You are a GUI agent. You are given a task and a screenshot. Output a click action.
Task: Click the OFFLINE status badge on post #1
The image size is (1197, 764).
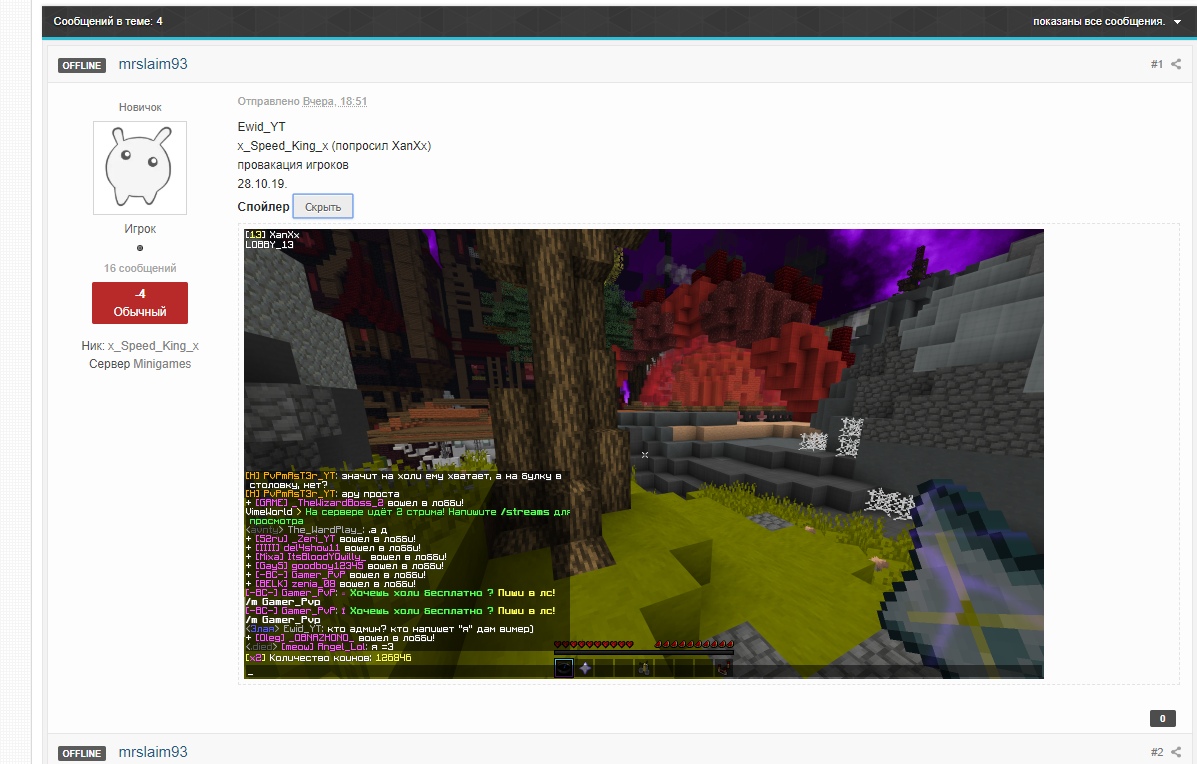point(82,66)
